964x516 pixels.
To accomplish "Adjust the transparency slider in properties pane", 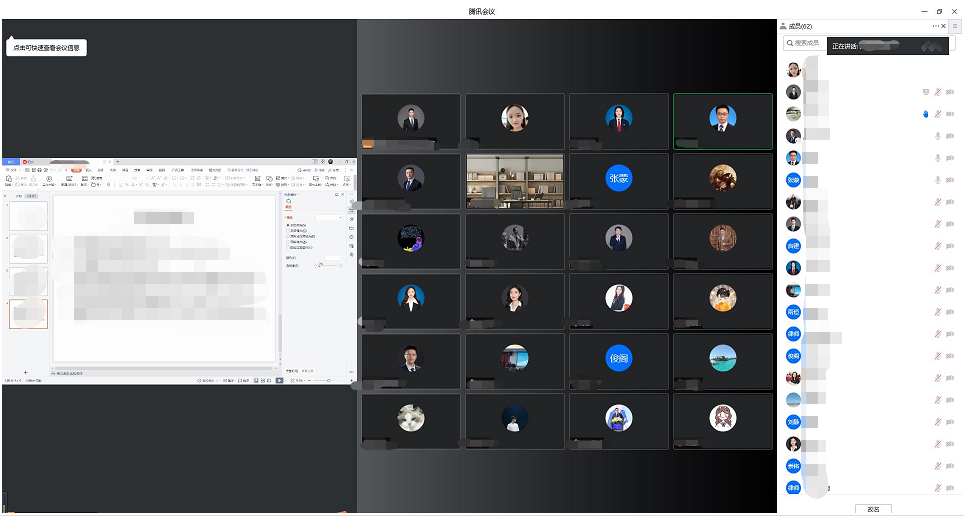I will point(322,265).
